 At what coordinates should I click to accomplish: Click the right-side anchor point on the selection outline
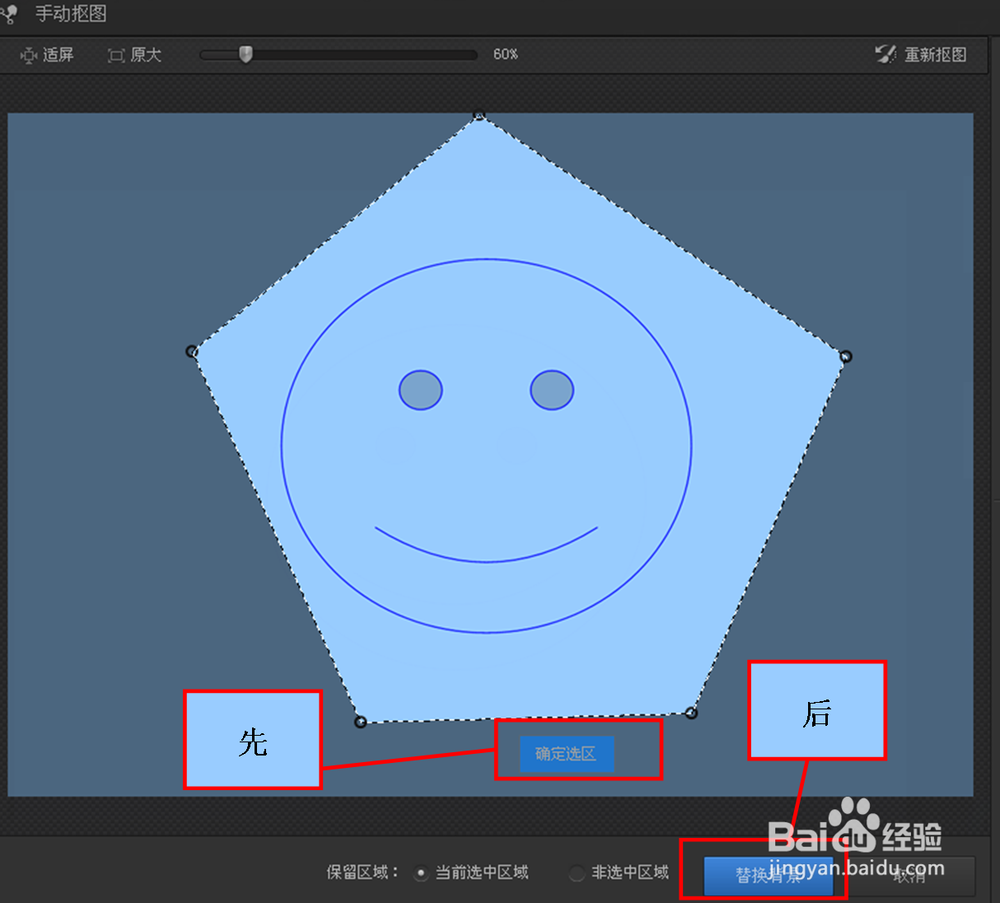845,355
